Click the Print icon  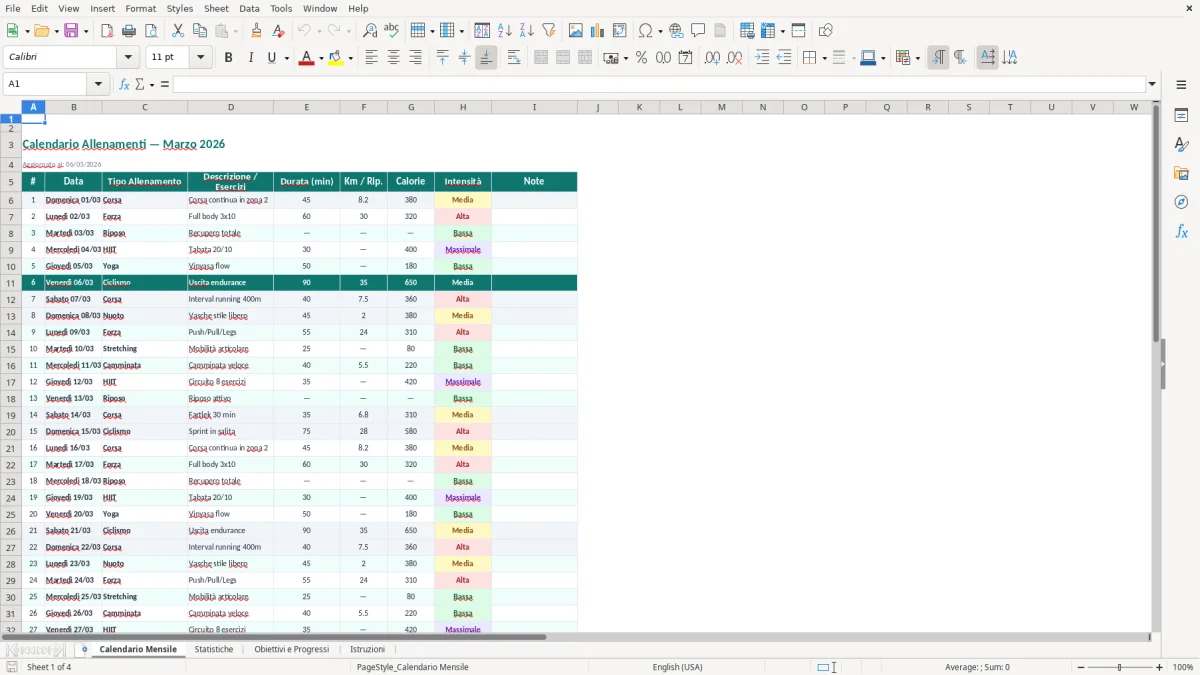tap(129, 31)
